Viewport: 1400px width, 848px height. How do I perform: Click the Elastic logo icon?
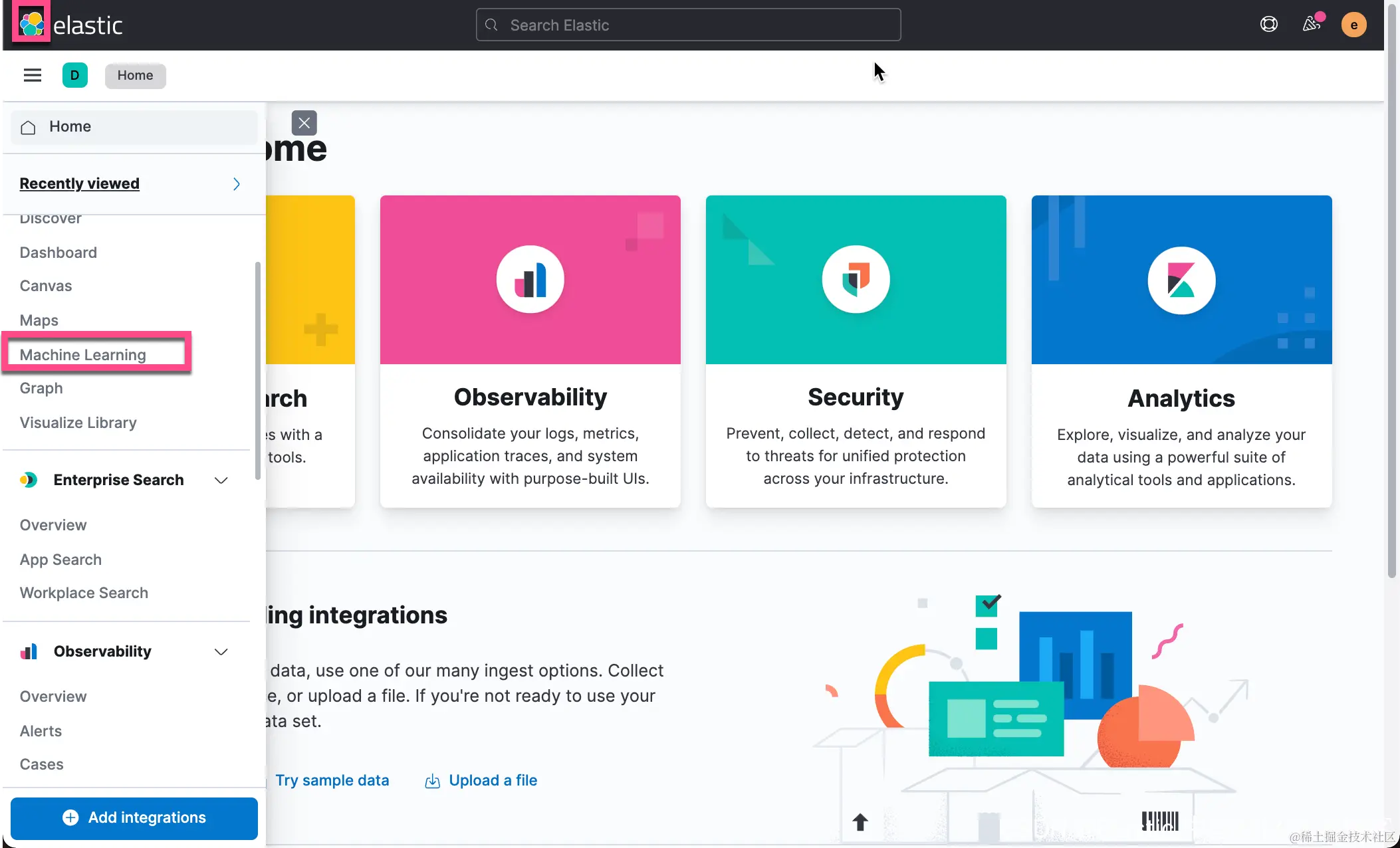[x=31, y=25]
